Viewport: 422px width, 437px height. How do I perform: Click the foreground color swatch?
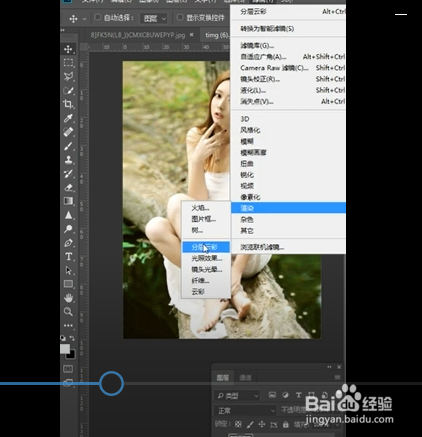click(65, 349)
